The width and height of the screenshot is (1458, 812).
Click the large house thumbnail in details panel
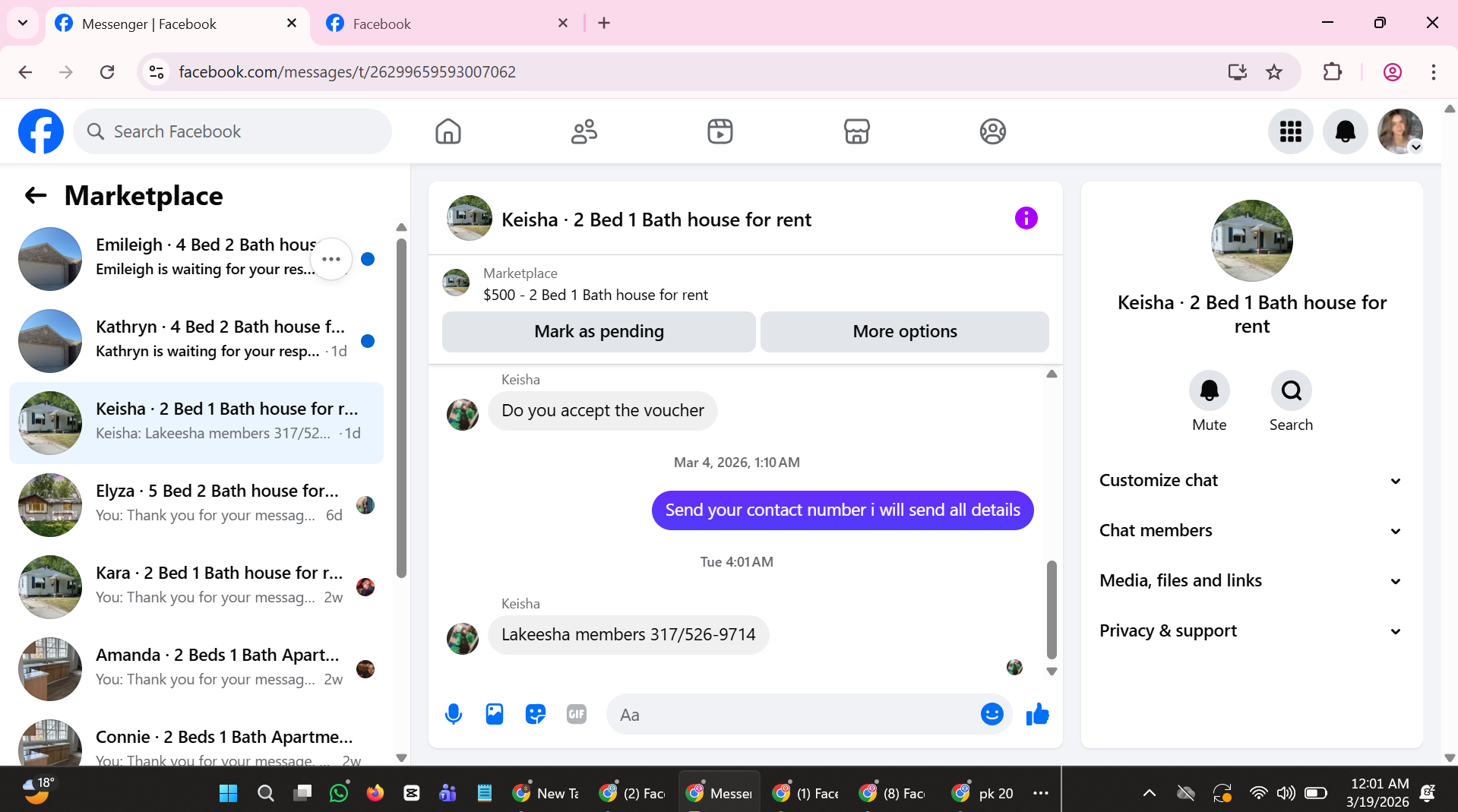coord(1251,241)
